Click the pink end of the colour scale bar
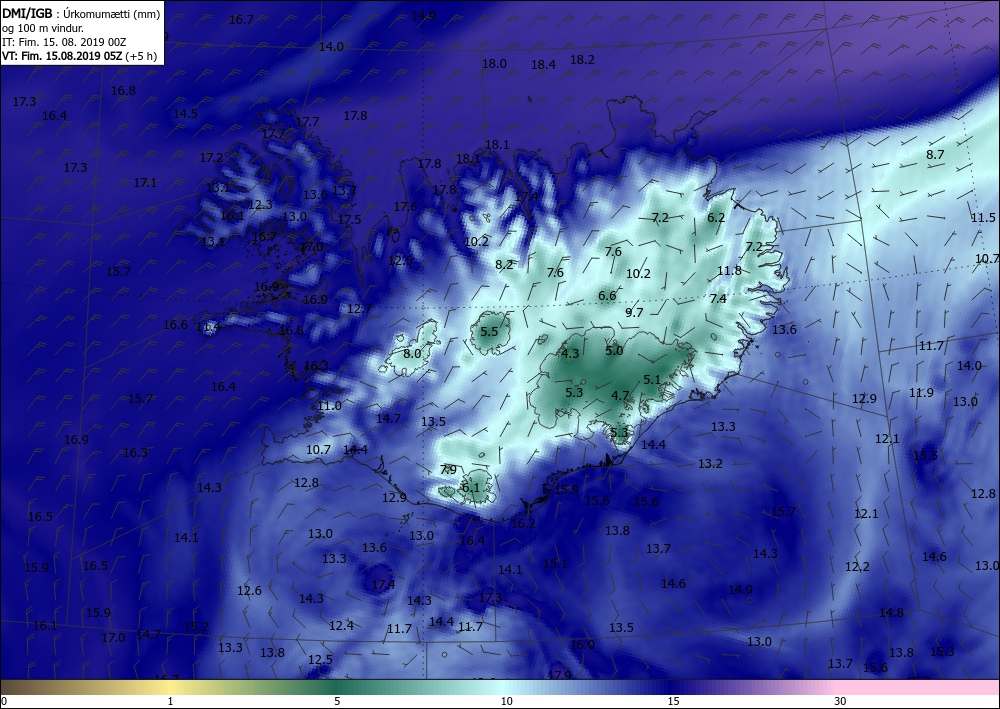The width and height of the screenshot is (1000, 709). pyautogui.click(x=918, y=687)
